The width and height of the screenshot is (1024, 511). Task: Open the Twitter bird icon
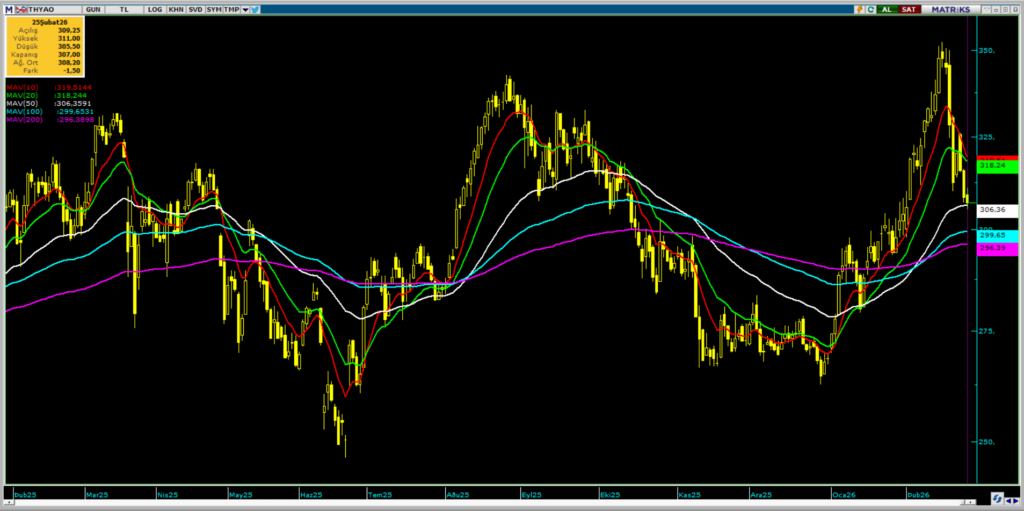pos(257,8)
